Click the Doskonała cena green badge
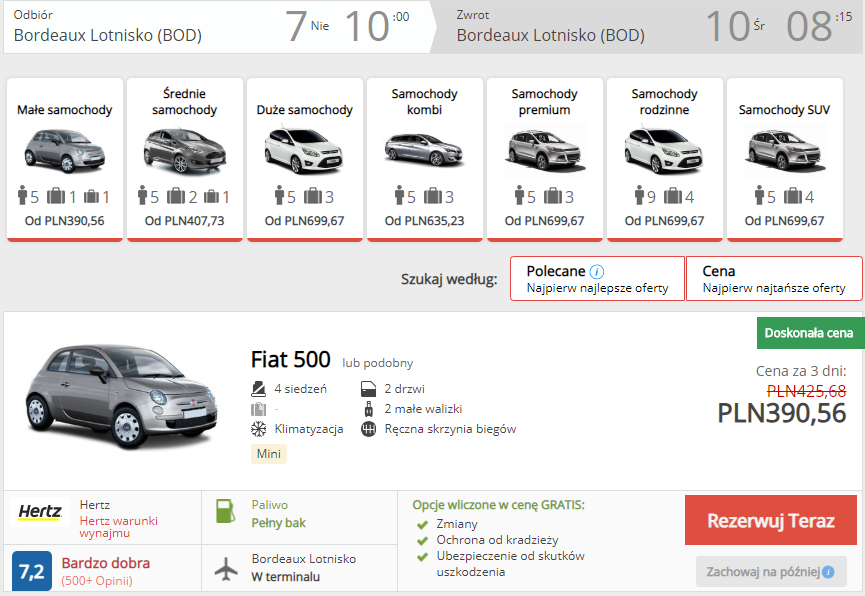The height and width of the screenshot is (596, 865). (x=810, y=333)
